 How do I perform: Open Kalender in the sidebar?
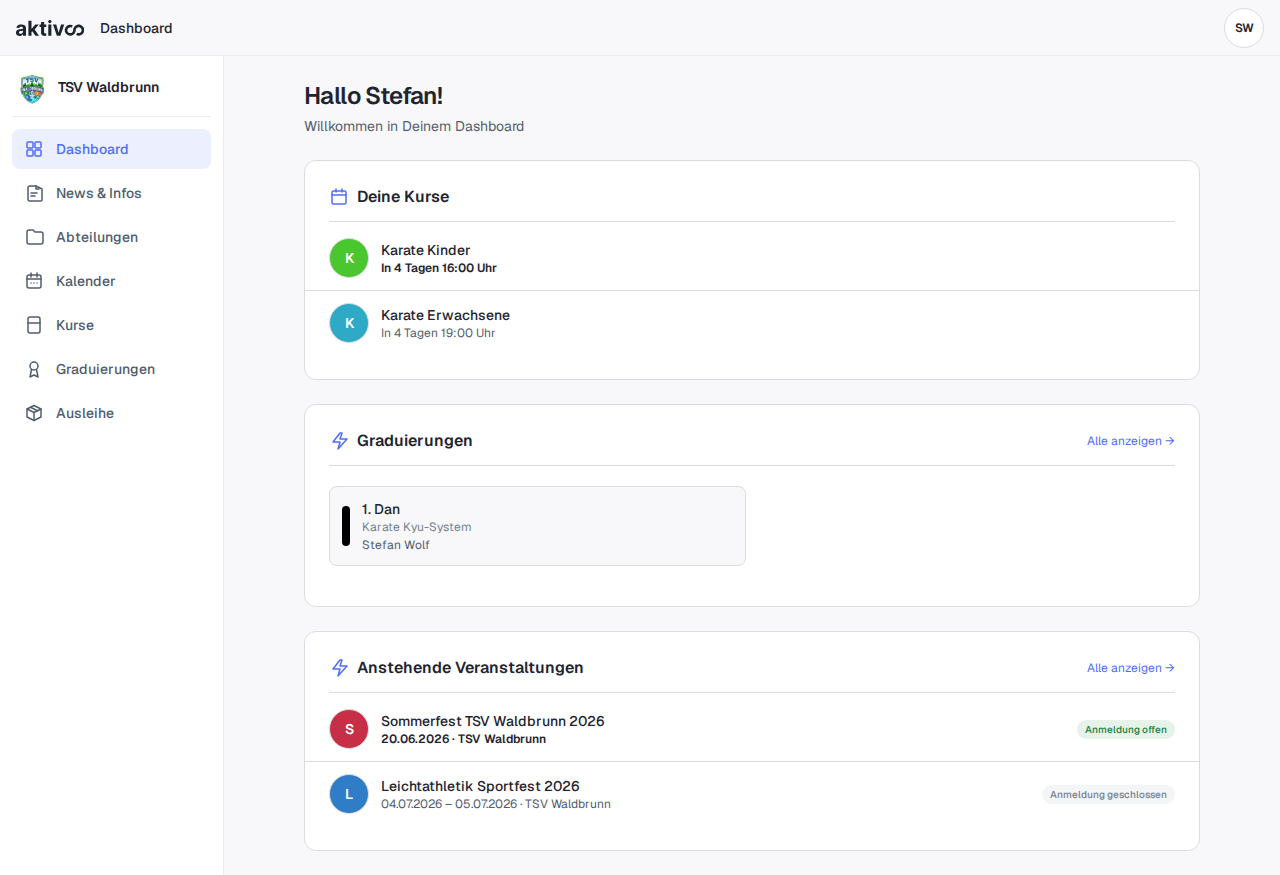tap(111, 281)
